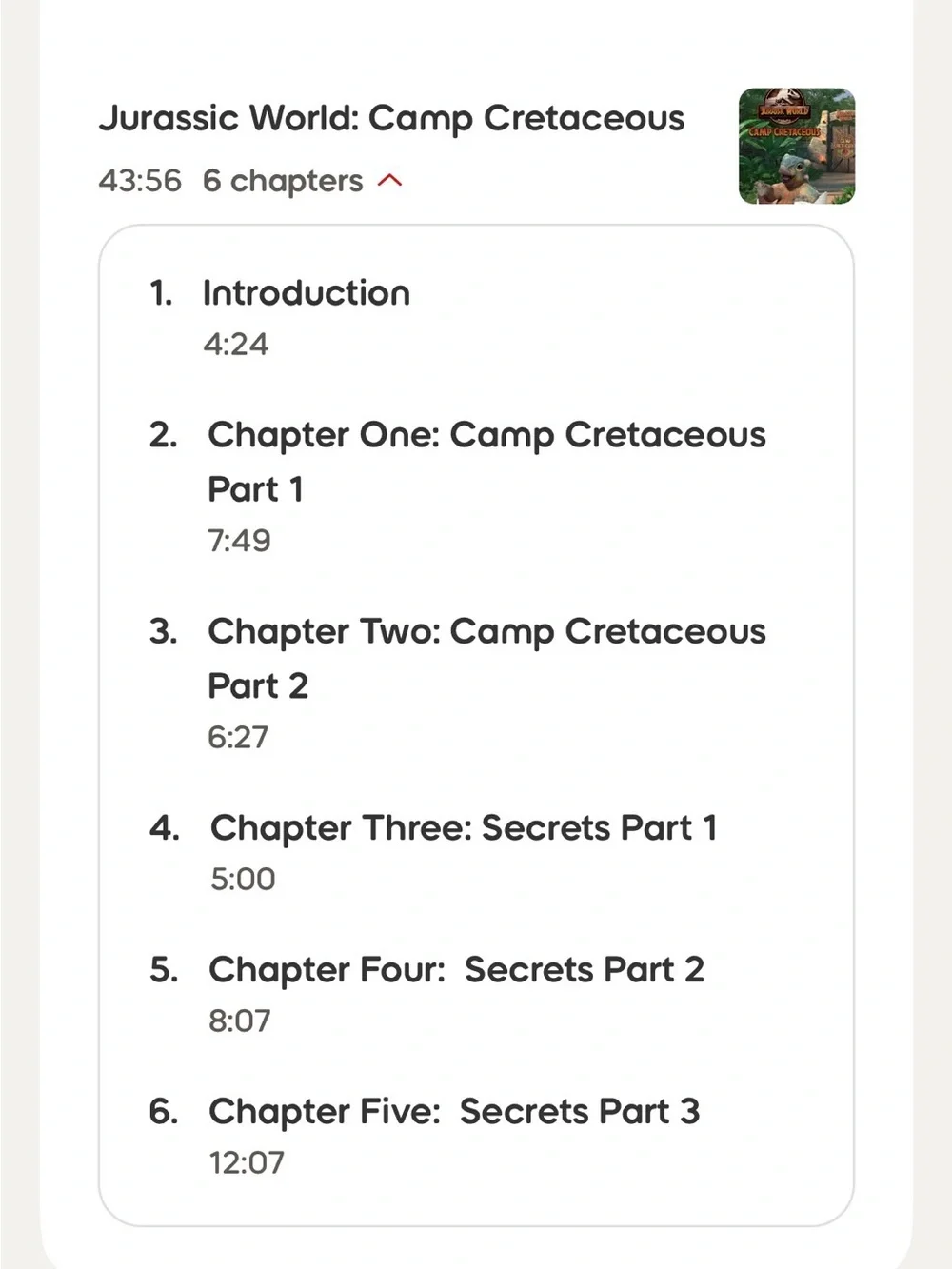Click the 6:27 chapter duration
The image size is (952, 1269).
tap(239, 737)
